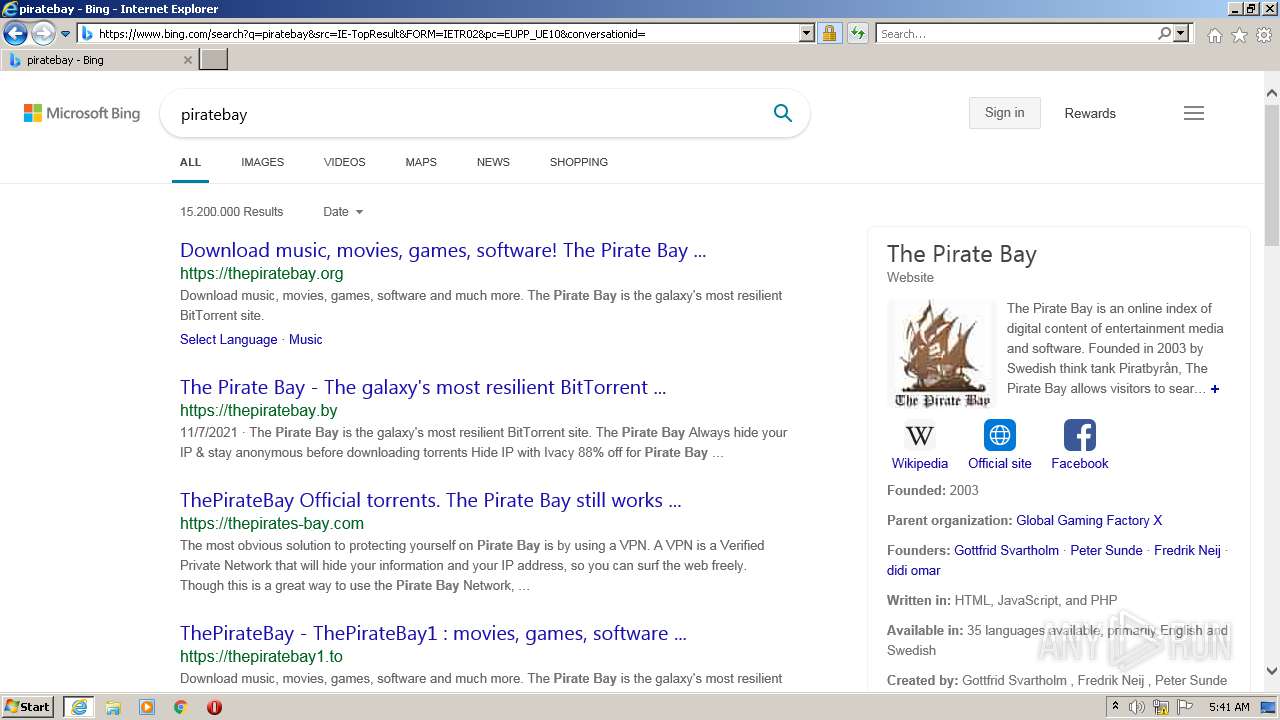Image resolution: width=1280 pixels, height=720 pixels.
Task: Open Windows Media Player taskbar icon
Action: click(147, 707)
